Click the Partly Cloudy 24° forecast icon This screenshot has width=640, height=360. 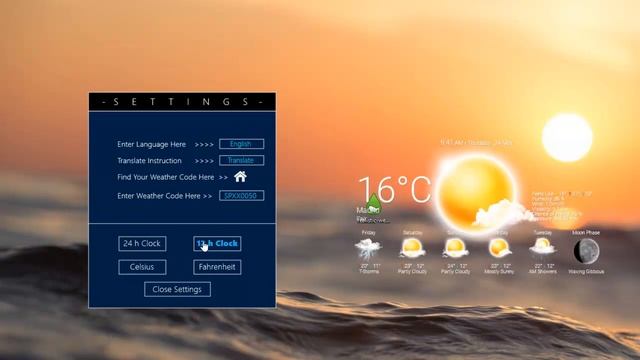(x=456, y=248)
